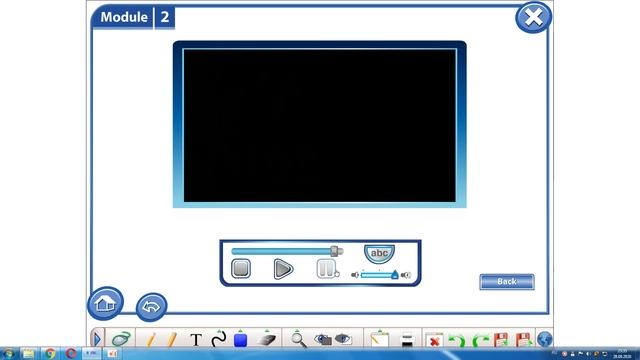Click the Back button
Screen dimensions: 640x360
point(507,282)
